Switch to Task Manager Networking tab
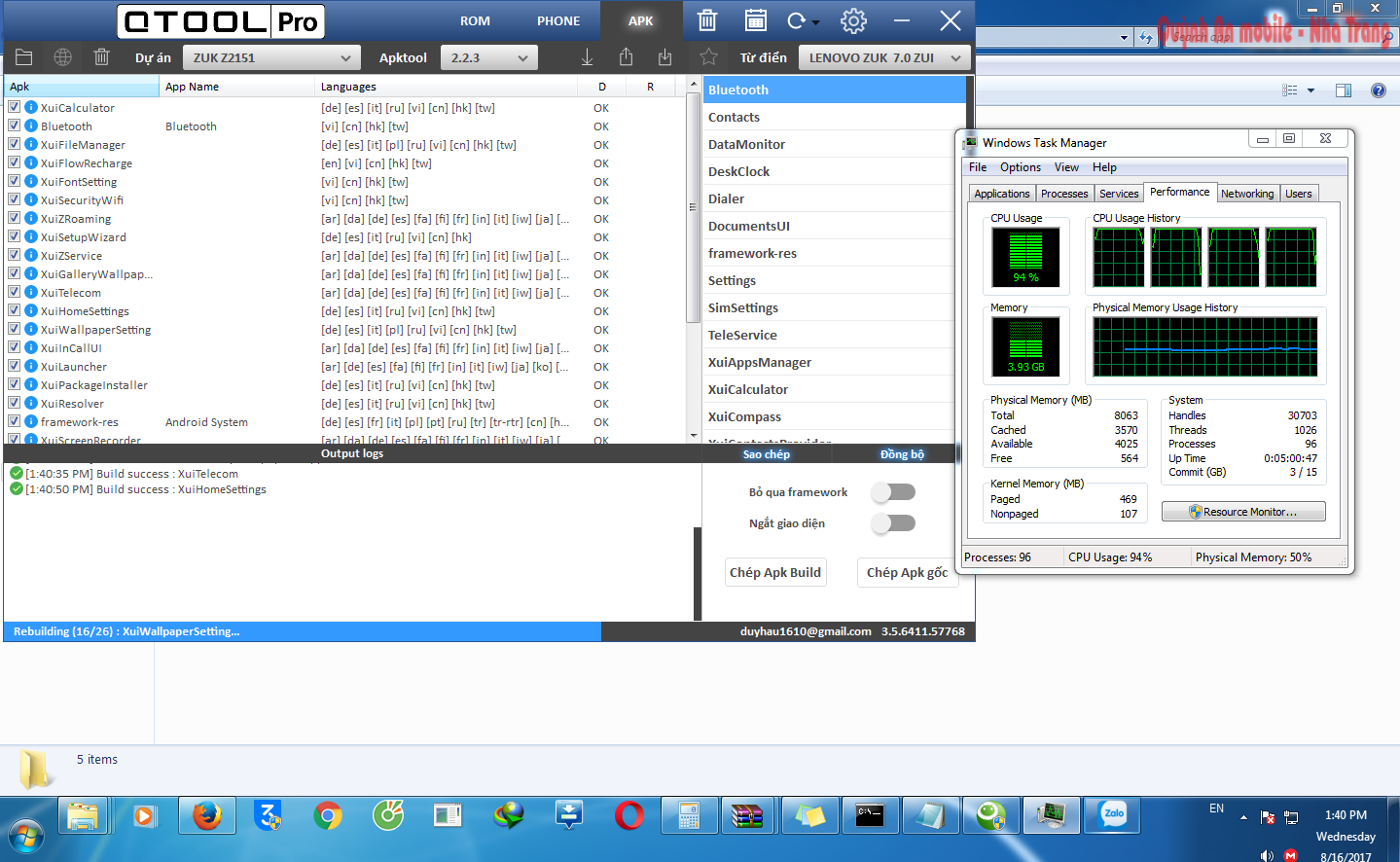 1247,194
